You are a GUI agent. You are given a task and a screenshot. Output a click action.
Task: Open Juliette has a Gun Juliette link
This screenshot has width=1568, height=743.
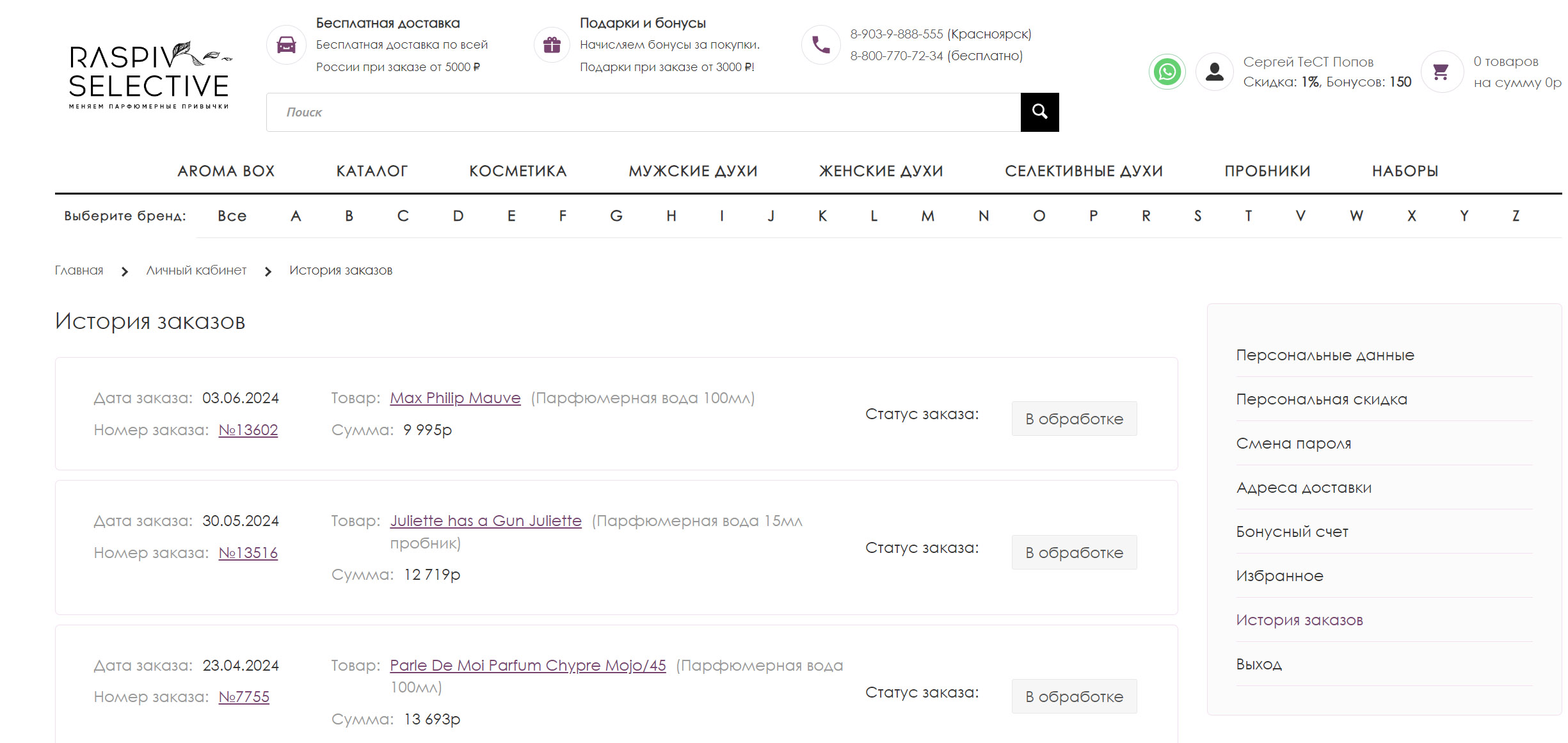[486, 521]
